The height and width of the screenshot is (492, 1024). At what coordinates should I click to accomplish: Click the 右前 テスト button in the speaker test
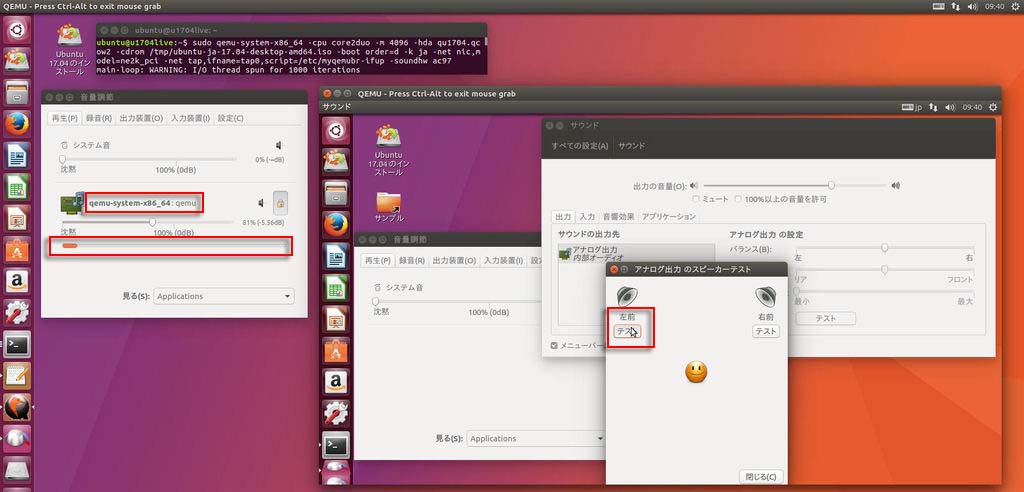(765, 331)
